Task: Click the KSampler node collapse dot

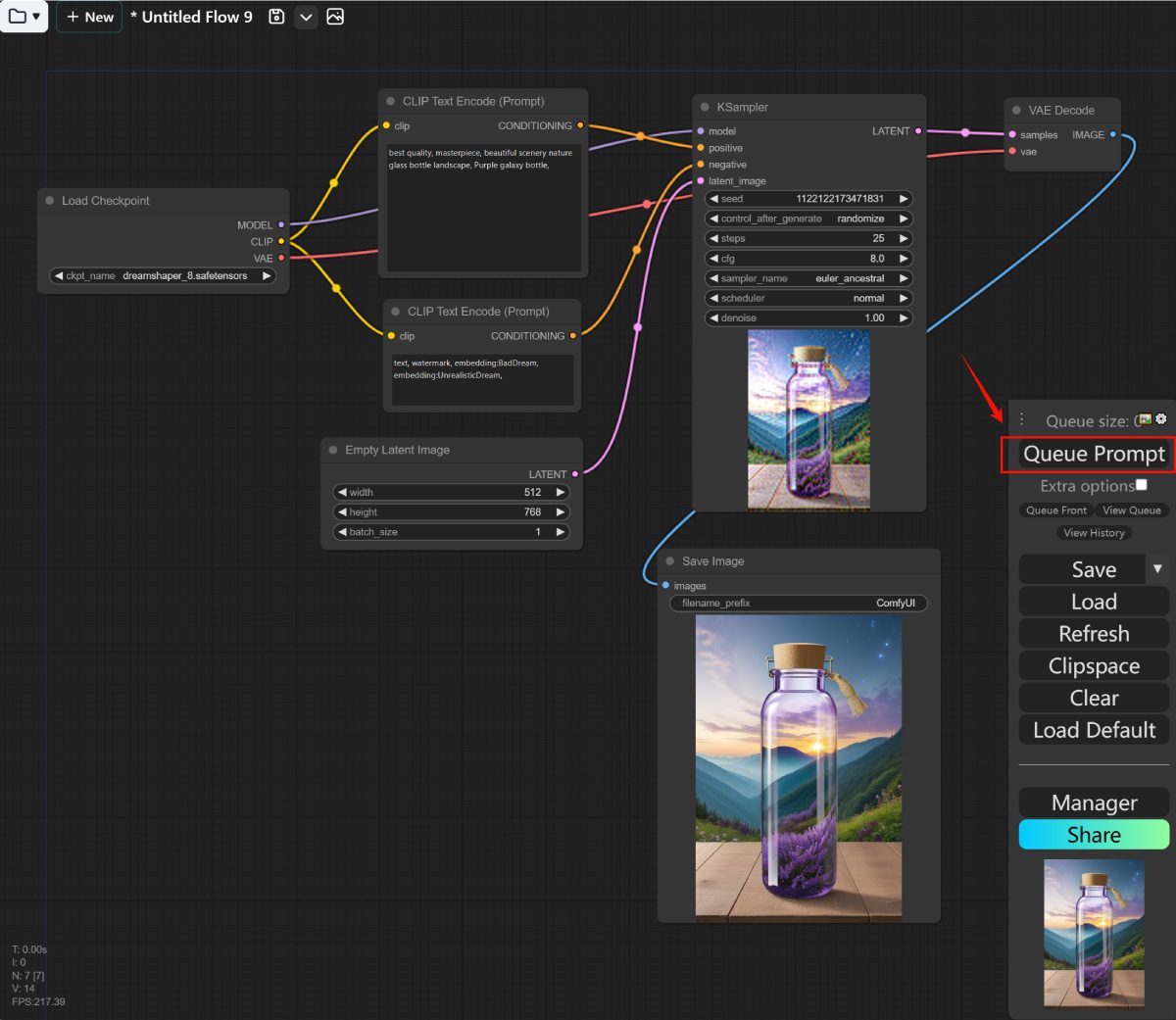Action: coord(705,108)
